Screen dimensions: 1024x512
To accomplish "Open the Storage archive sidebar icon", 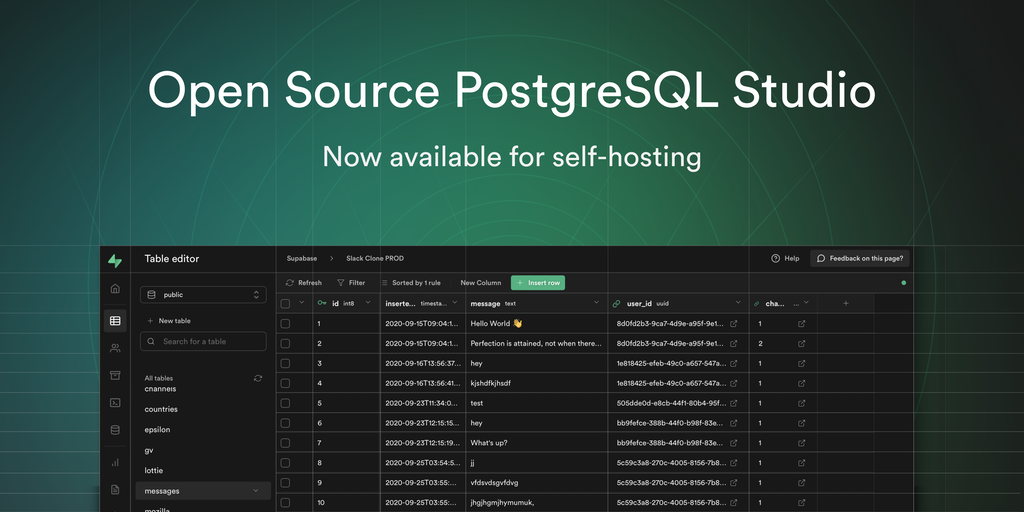I will (x=115, y=375).
